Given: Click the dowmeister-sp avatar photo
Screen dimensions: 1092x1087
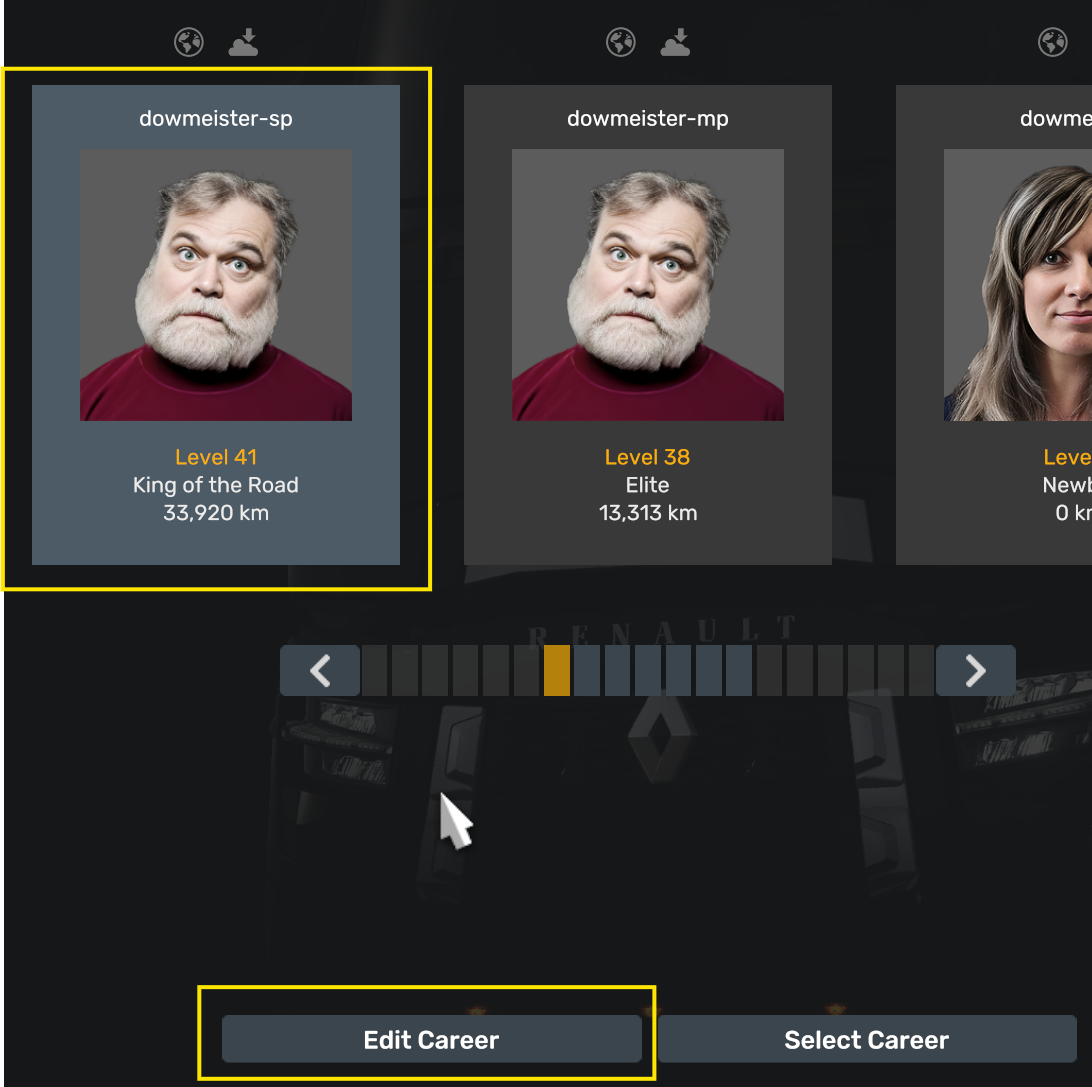Looking at the screenshot, I should pyautogui.click(x=216, y=285).
